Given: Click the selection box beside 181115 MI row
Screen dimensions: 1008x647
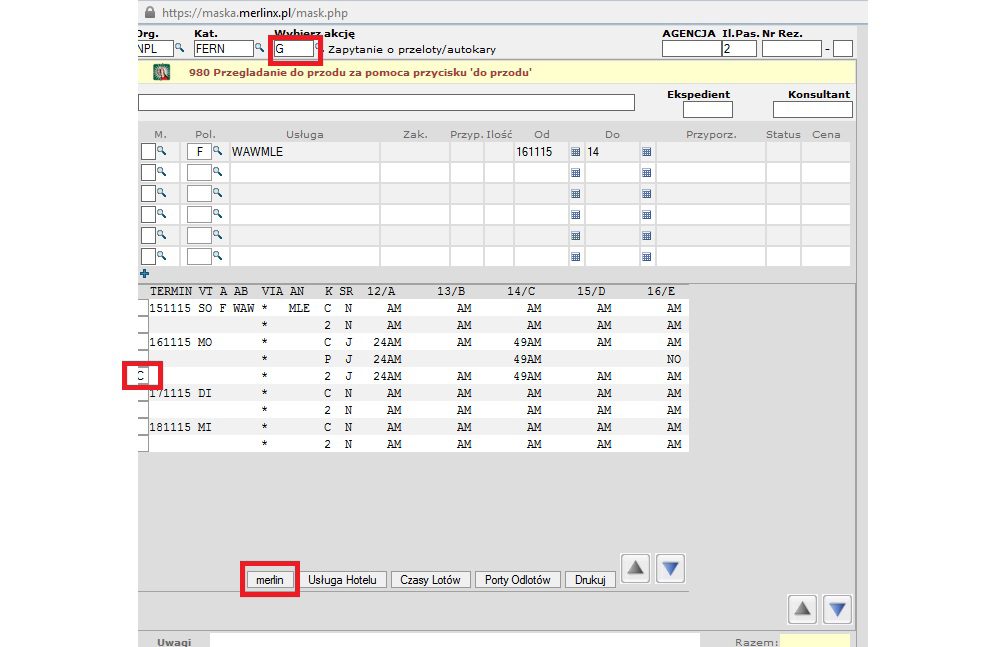Looking at the screenshot, I should pos(143,427).
